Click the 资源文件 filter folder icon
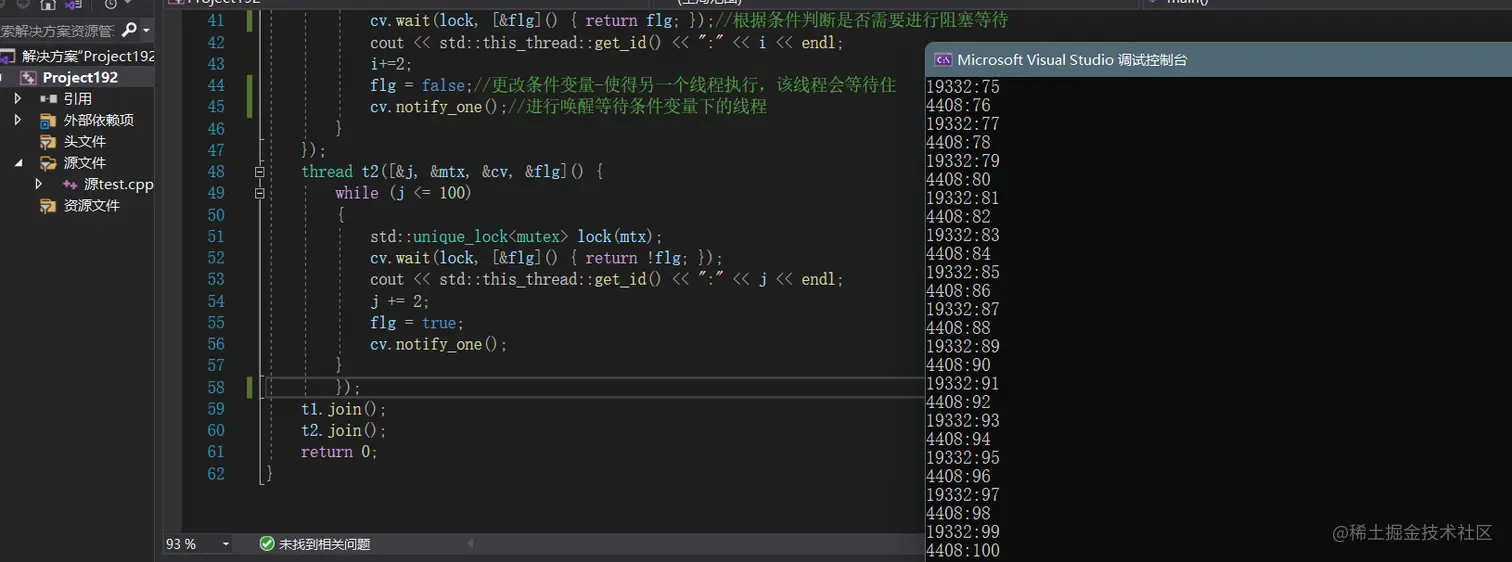 [x=48, y=206]
